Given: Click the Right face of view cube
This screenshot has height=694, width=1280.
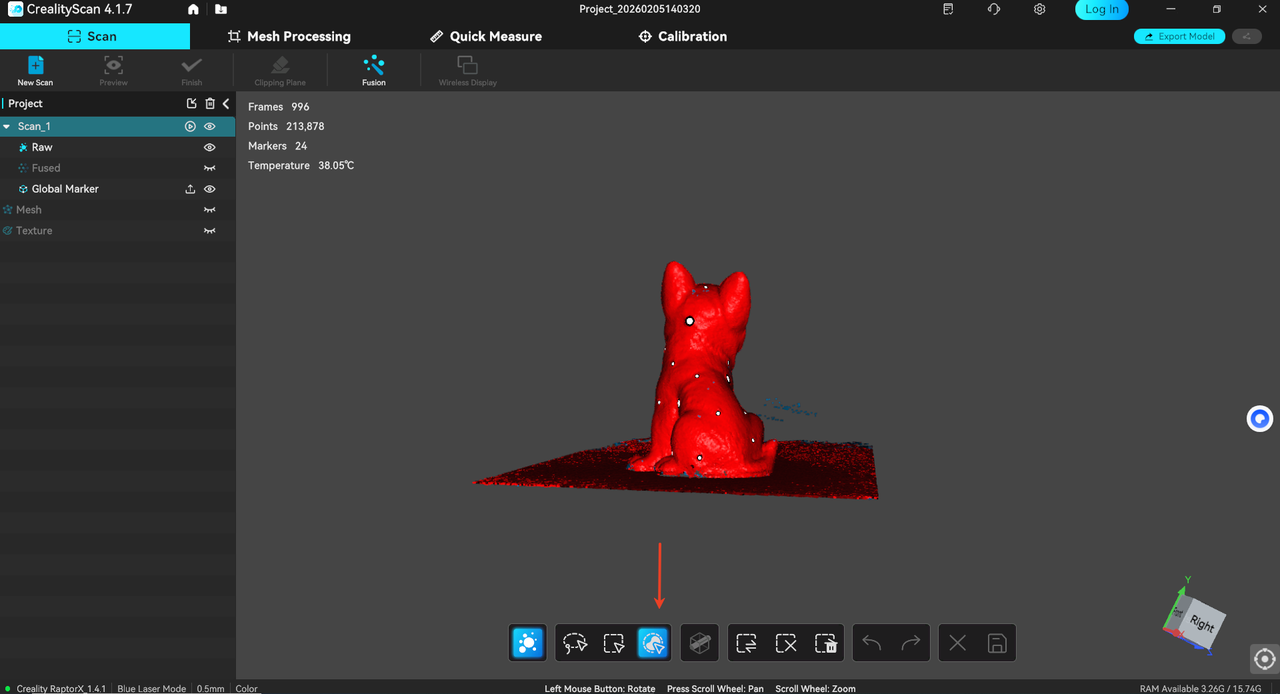Looking at the screenshot, I should pos(1201,625).
